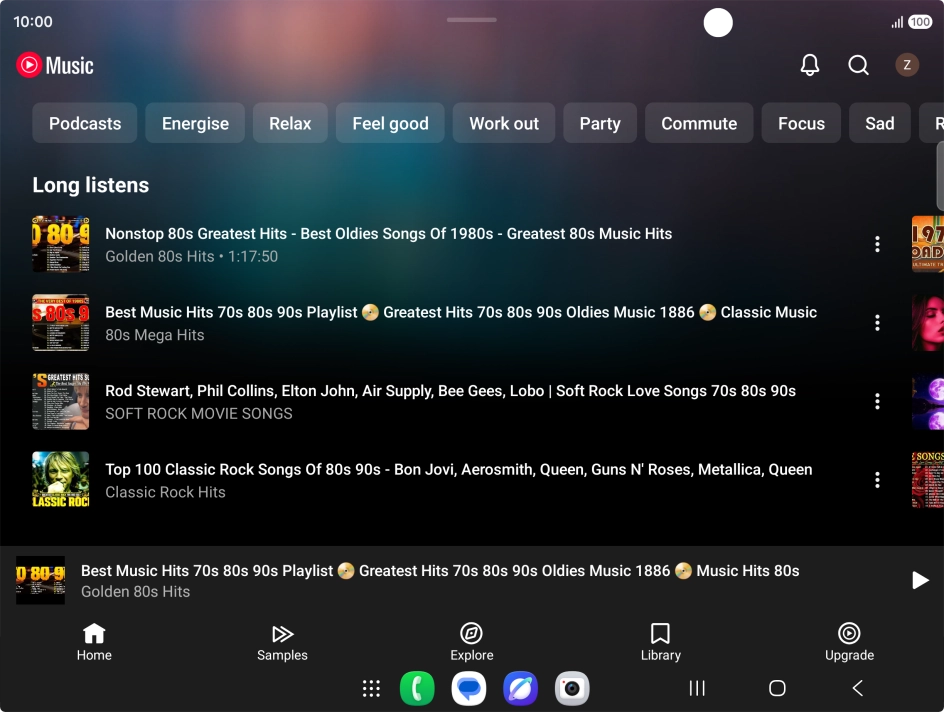Image resolution: width=944 pixels, height=712 pixels.
Task: Switch to the Explore tab
Action: click(x=471, y=642)
